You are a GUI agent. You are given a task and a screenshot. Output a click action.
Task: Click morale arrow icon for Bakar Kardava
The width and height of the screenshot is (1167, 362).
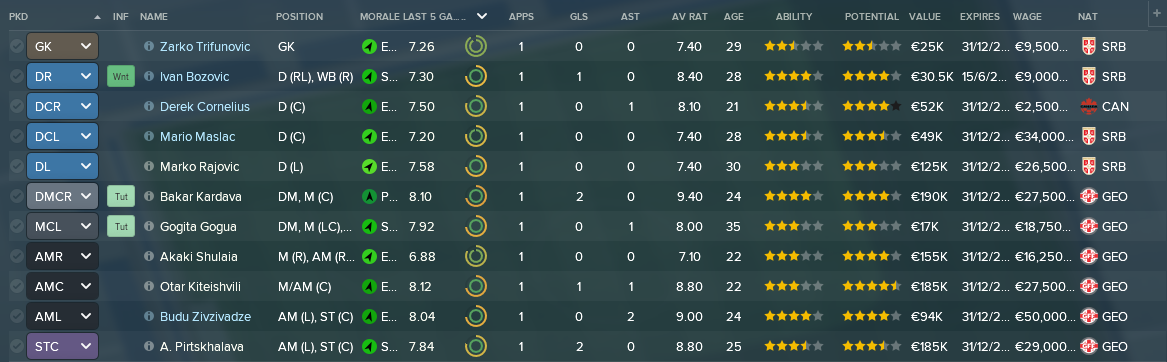368,197
